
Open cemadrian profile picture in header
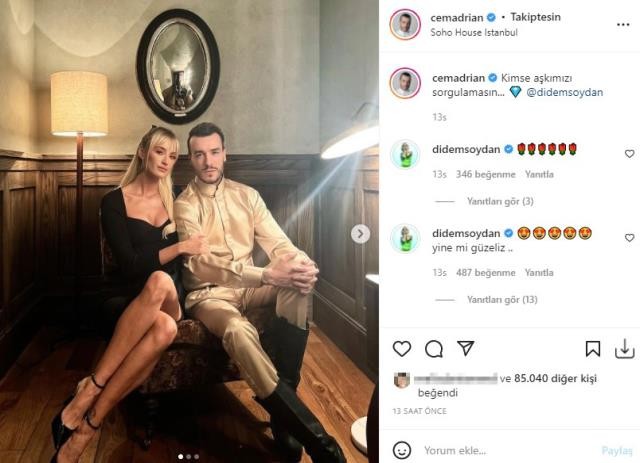[x=405, y=24]
